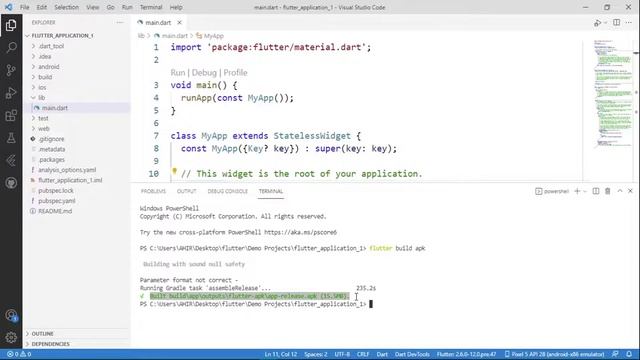This screenshot has width=640, height=360.
Task: Click Dart DevTools in status bar
Action: pos(412,354)
